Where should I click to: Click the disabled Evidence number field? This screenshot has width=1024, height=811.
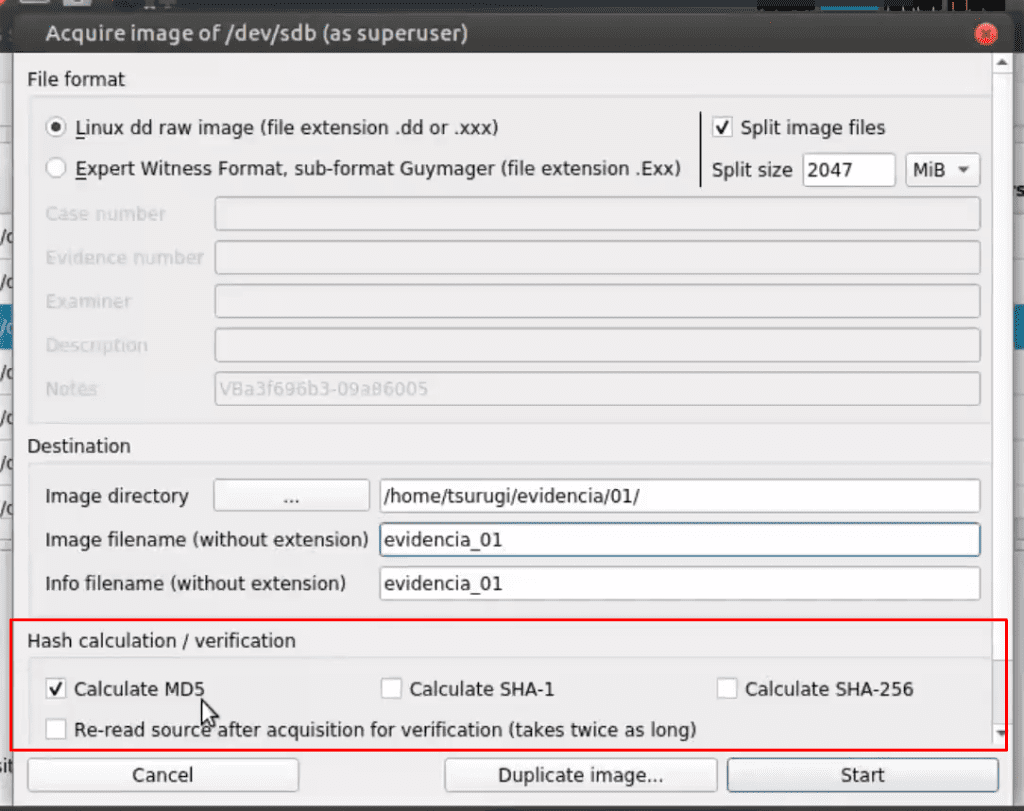click(x=597, y=257)
